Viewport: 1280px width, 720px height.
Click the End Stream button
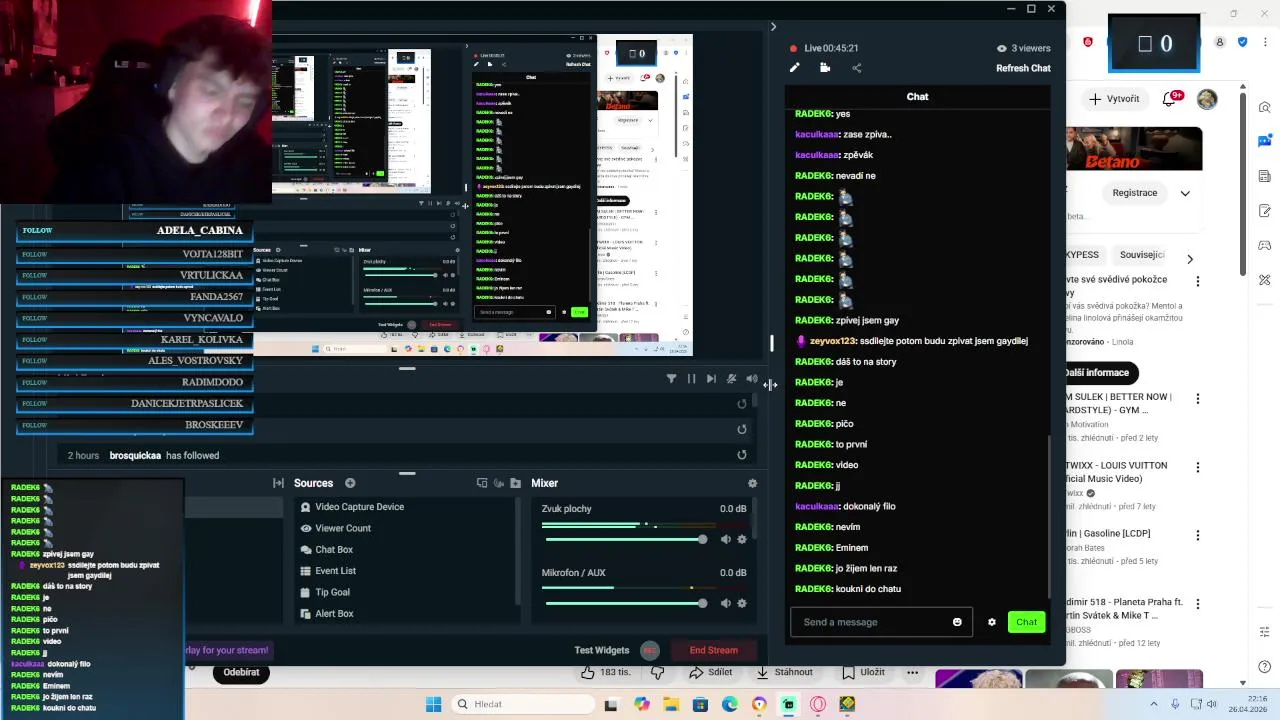(714, 650)
